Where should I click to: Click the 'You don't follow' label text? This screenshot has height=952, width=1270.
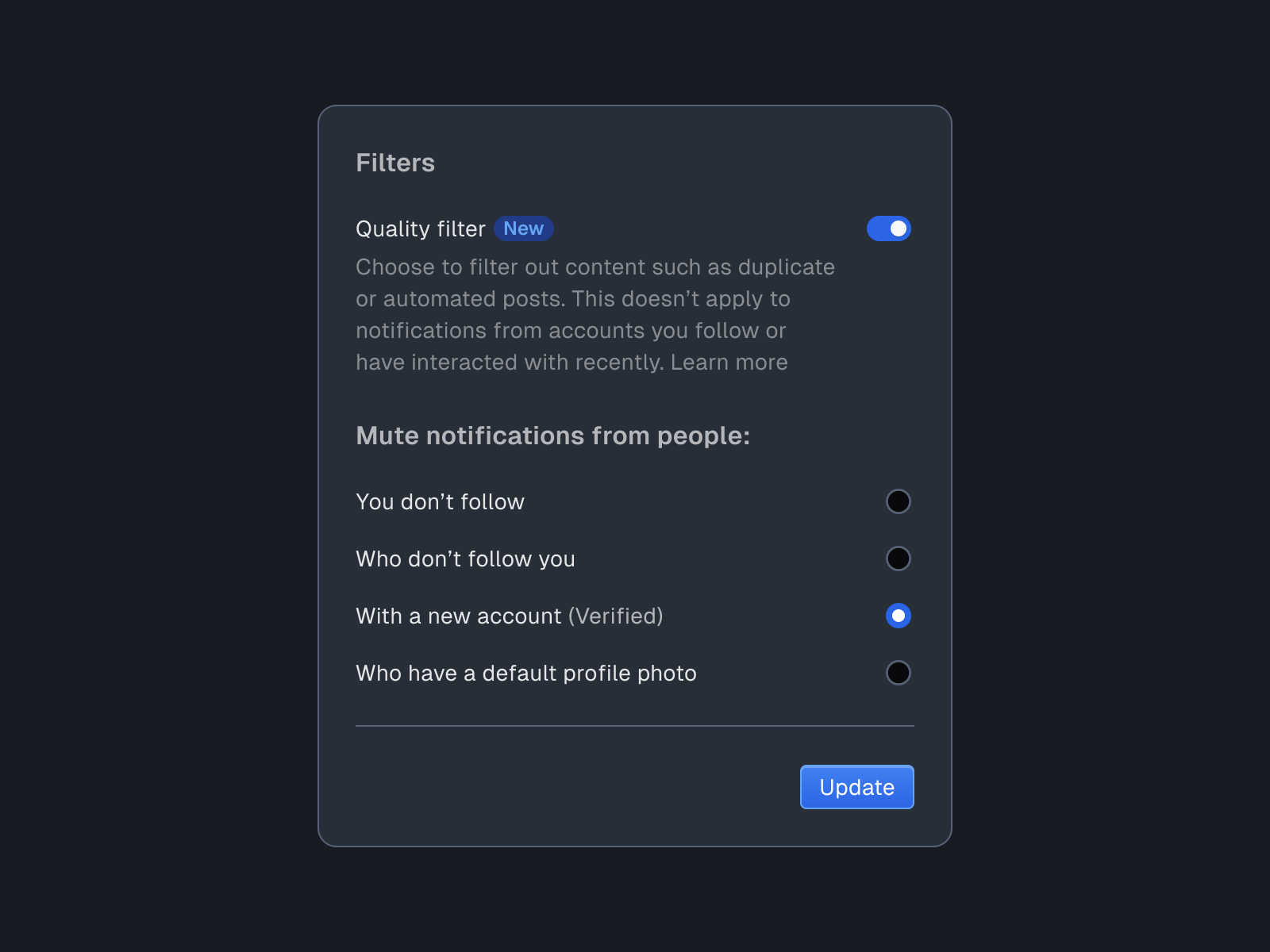pos(439,501)
